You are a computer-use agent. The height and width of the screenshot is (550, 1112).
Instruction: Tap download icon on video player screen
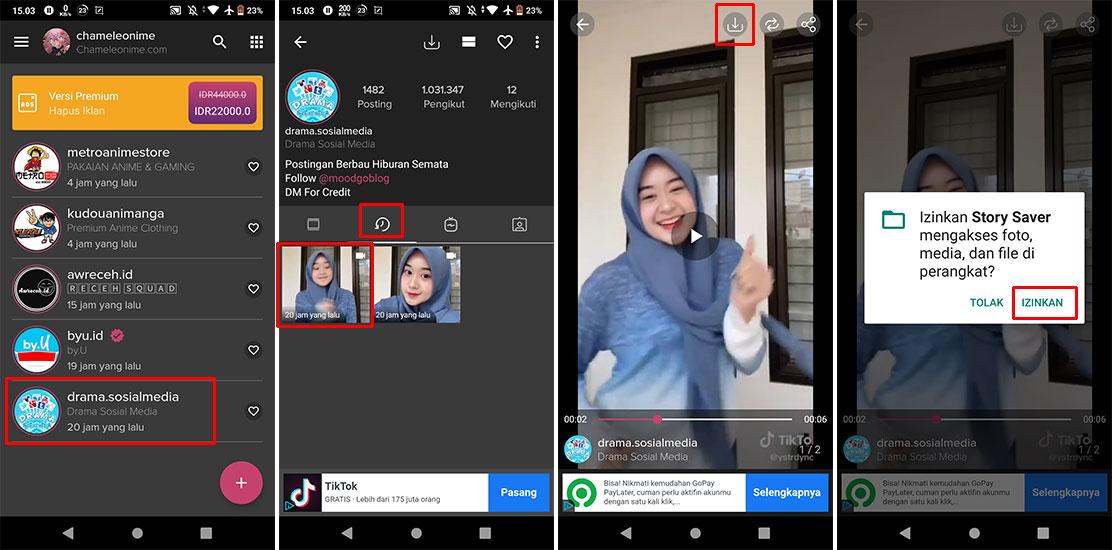pos(735,25)
